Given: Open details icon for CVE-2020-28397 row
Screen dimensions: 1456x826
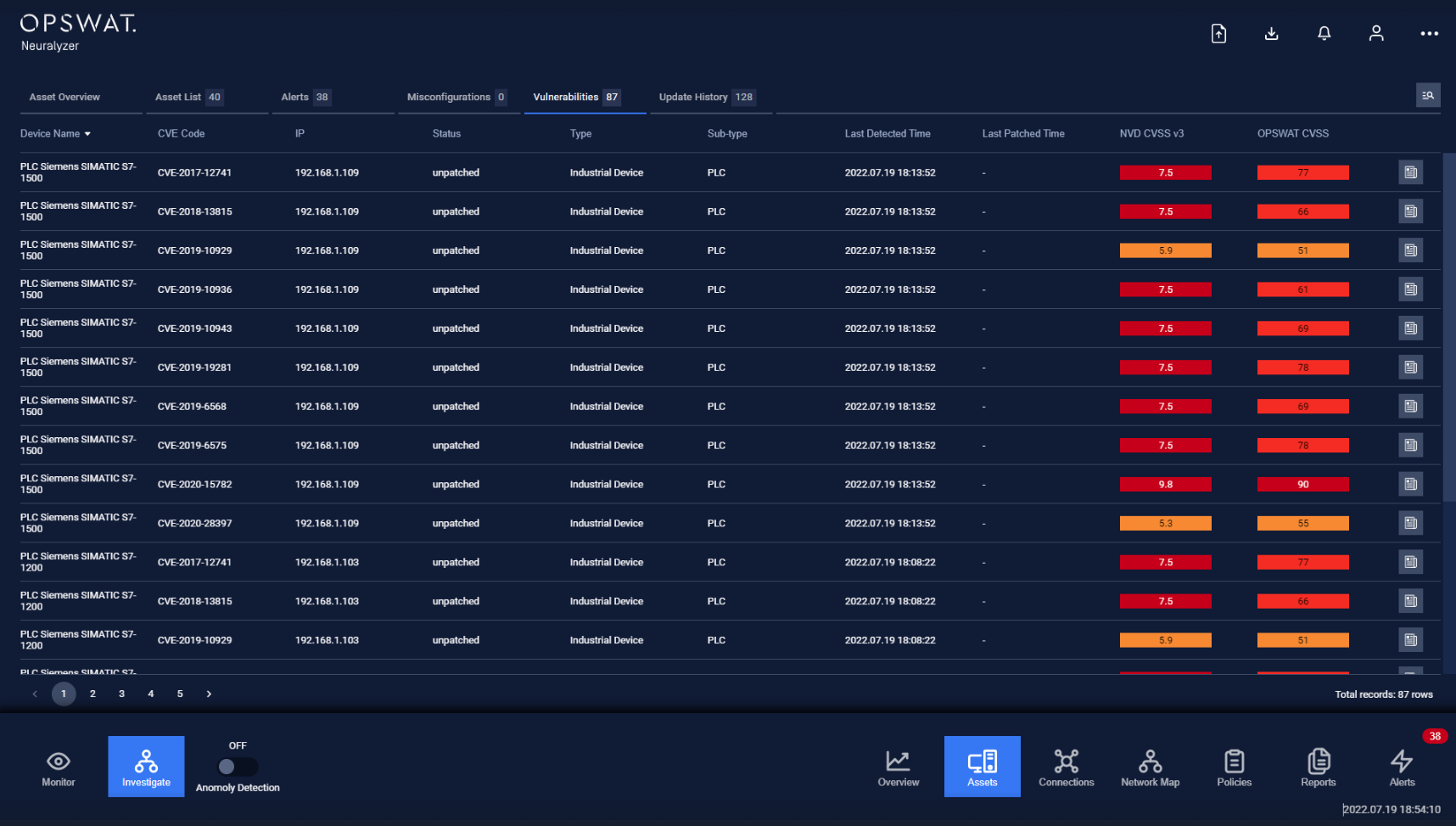Looking at the screenshot, I should [1410, 524].
